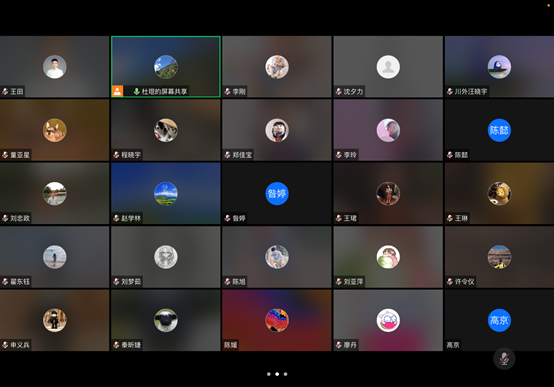Click muted microphone icon beside 鲁婷 label
The image size is (554, 387).
point(228,218)
